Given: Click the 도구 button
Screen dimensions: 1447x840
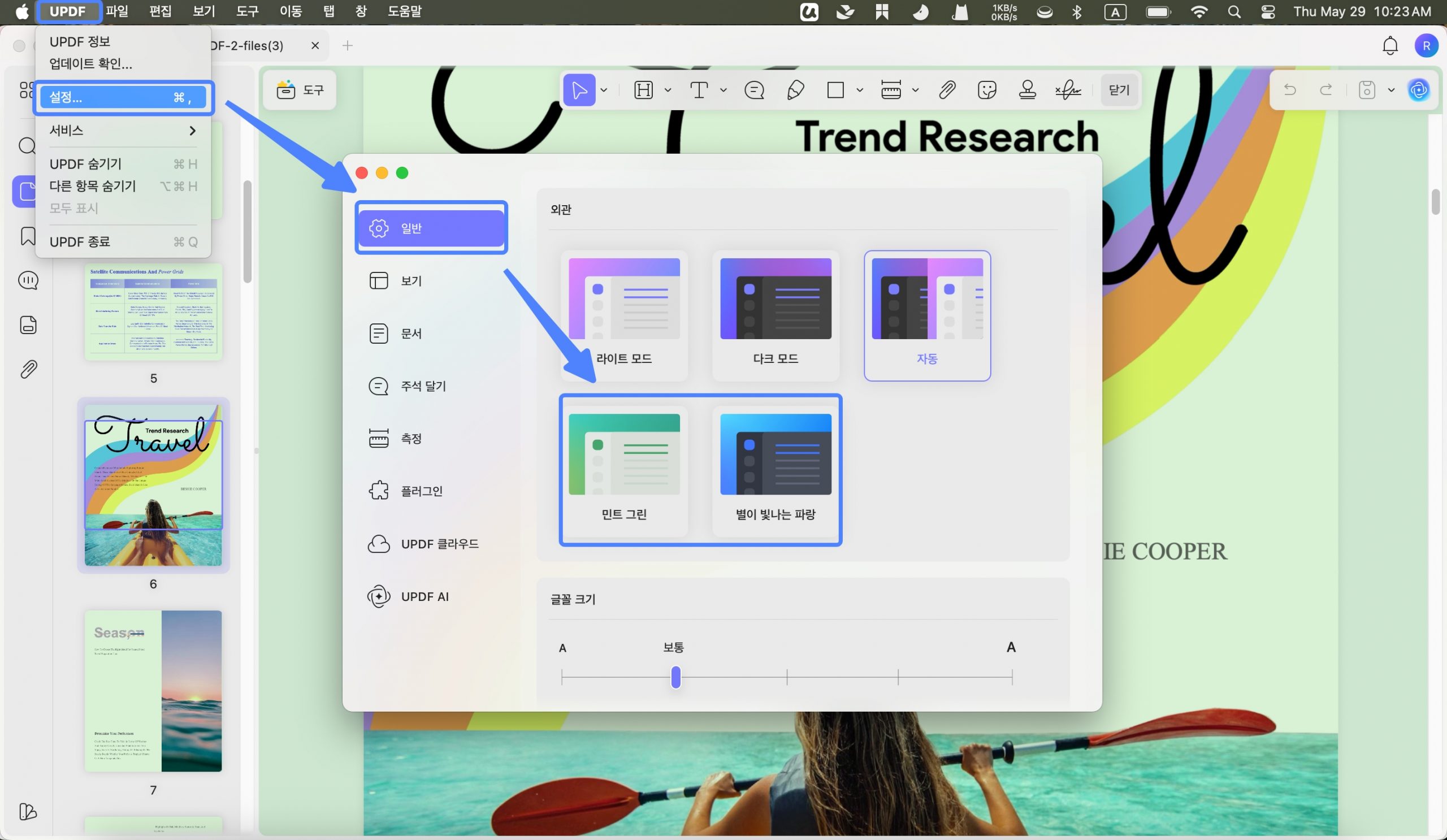Looking at the screenshot, I should click(x=300, y=90).
